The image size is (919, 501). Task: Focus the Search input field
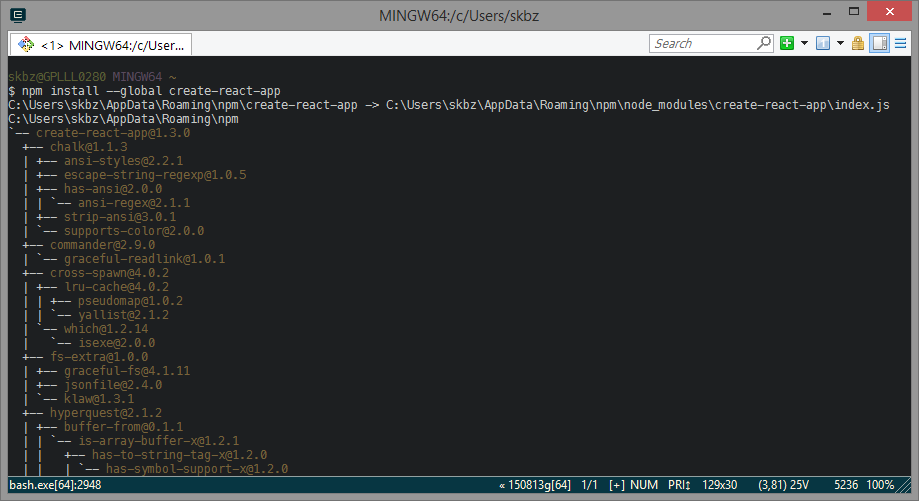coord(703,43)
